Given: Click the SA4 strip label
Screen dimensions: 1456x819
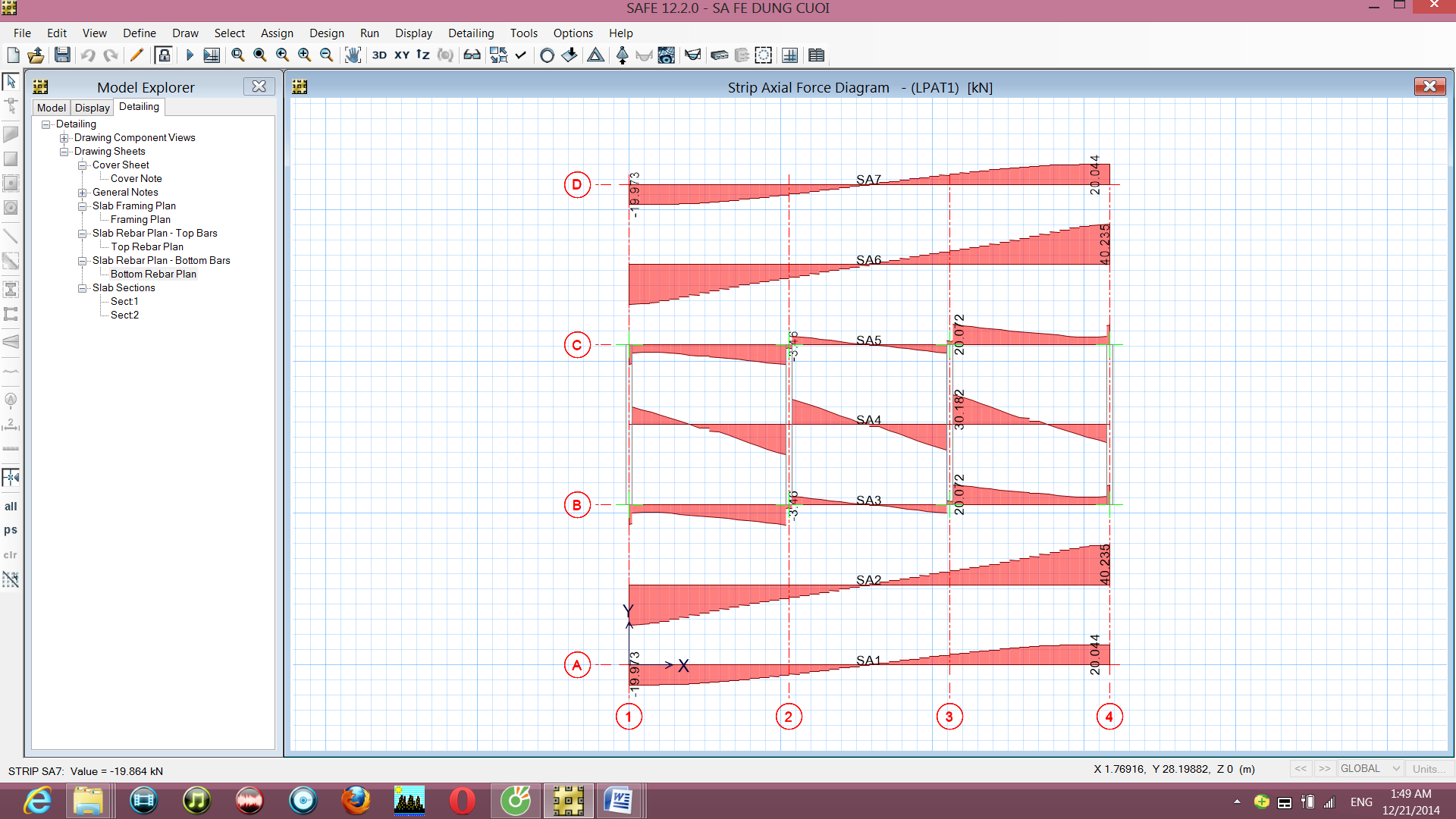Looking at the screenshot, I should (x=869, y=419).
